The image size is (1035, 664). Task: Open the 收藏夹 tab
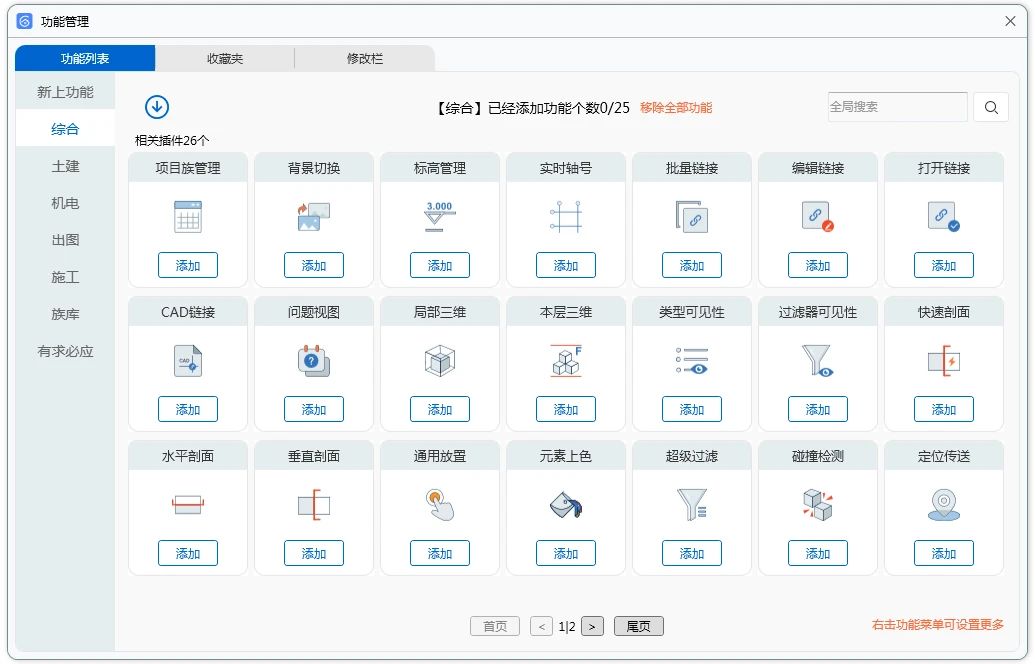(225, 58)
